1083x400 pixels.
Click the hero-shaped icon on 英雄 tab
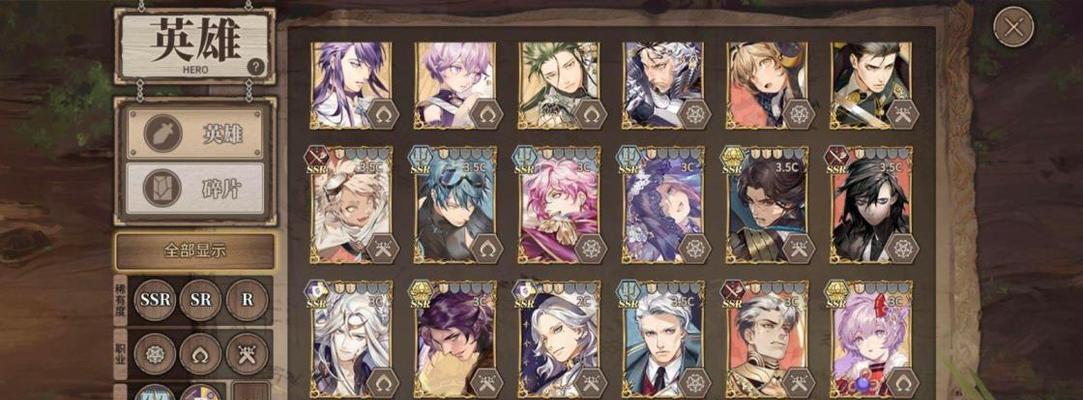click(163, 133)
